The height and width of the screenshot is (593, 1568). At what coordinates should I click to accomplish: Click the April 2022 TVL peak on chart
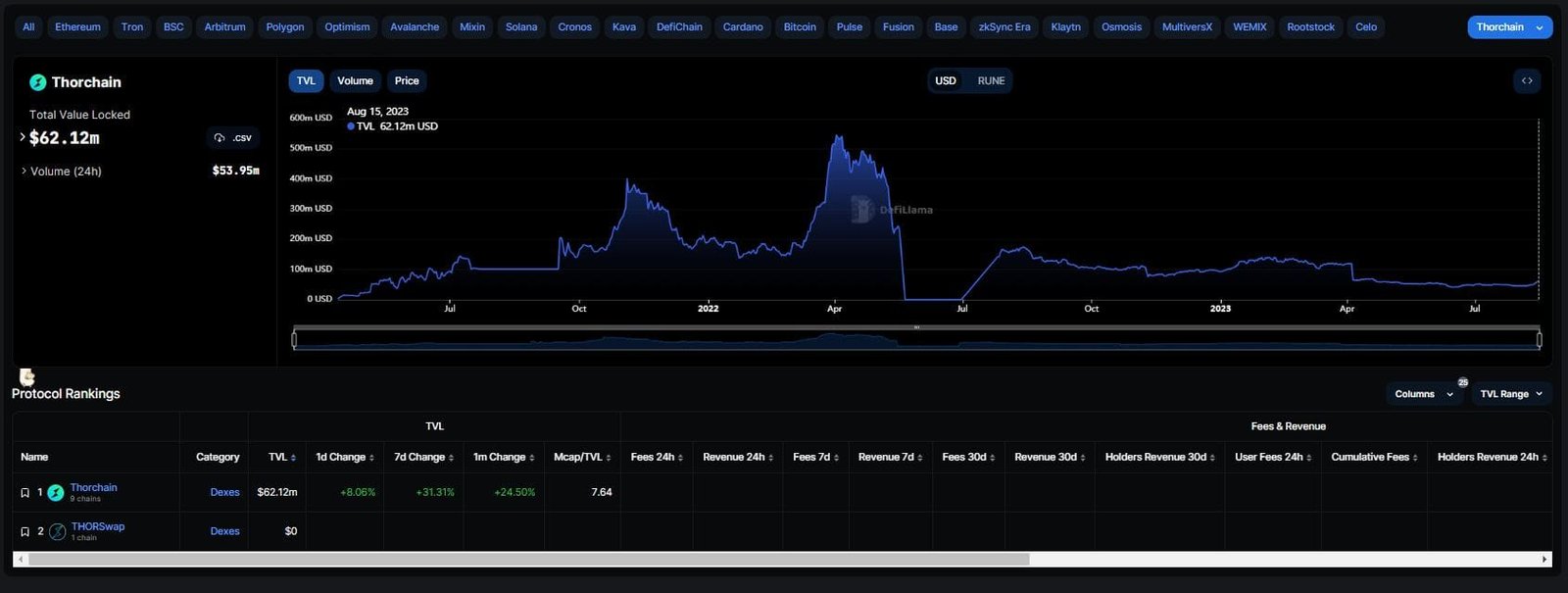838,137
